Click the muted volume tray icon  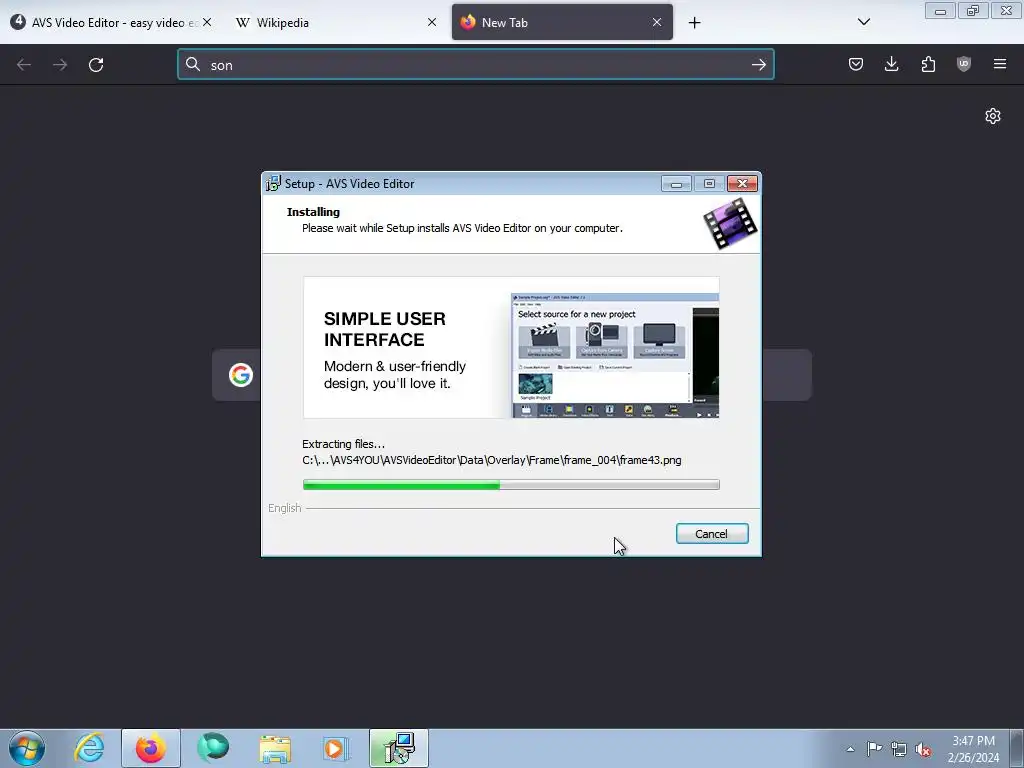pyautogui.click(x=923, y=749)
